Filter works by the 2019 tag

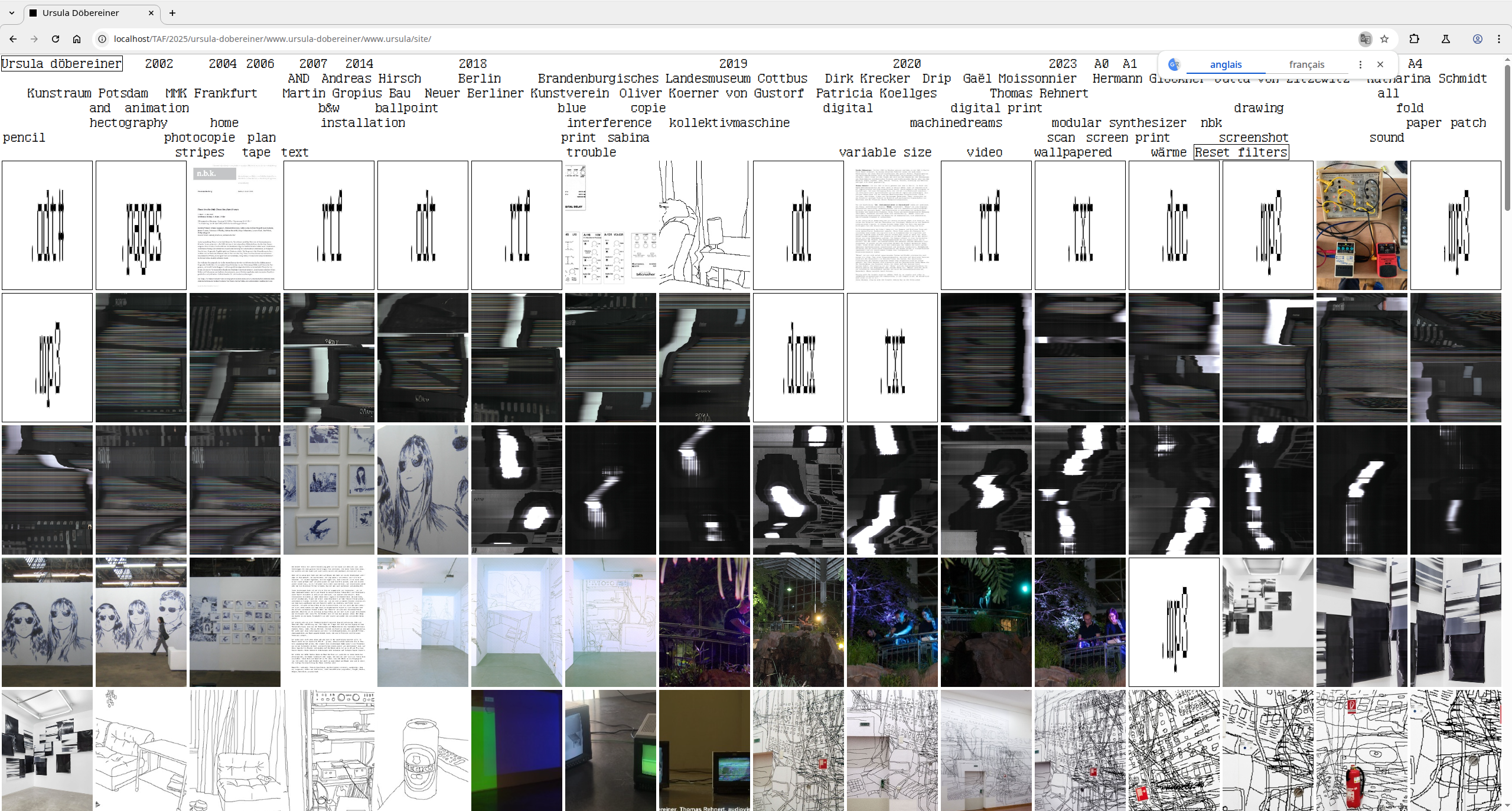[x=733, y=63]
